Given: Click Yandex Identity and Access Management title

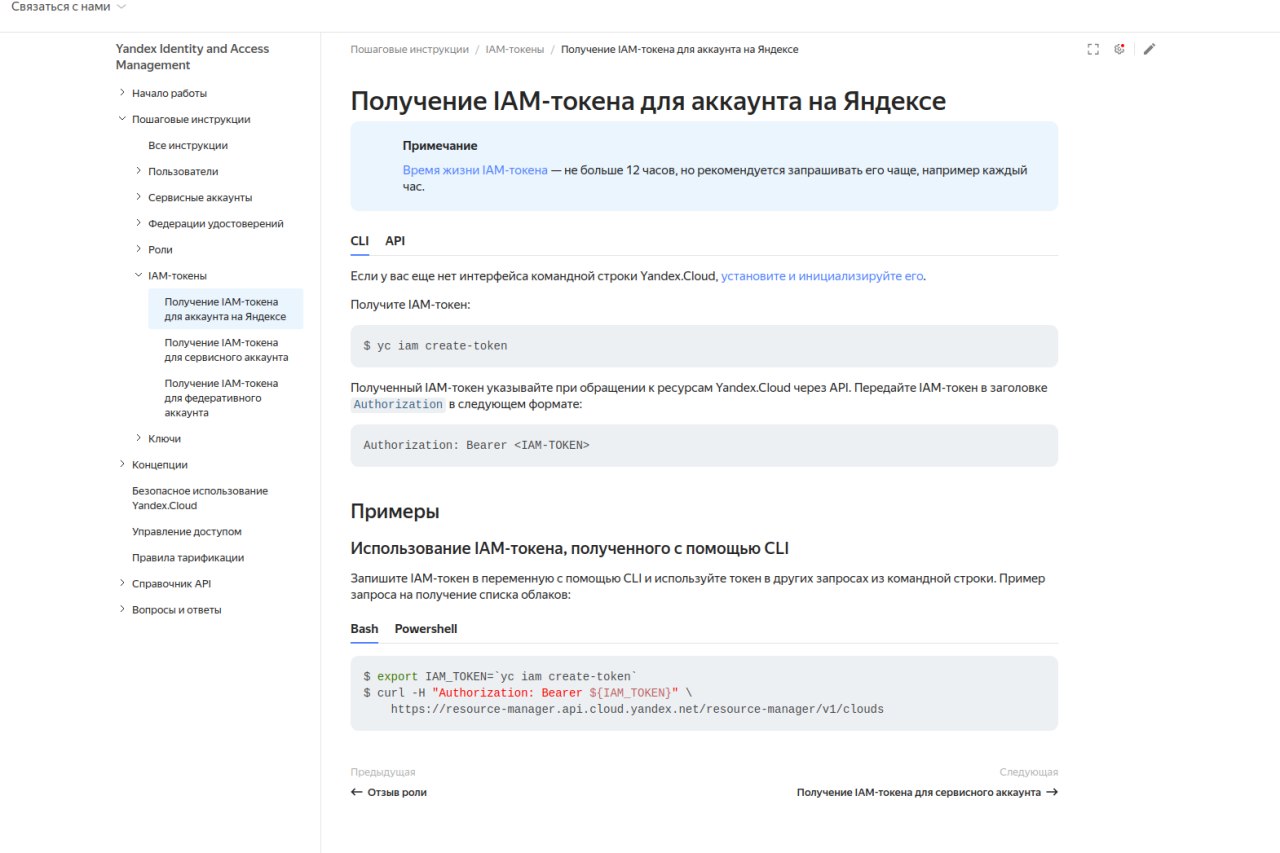Looking at the screenshot, I should (192, 57).
